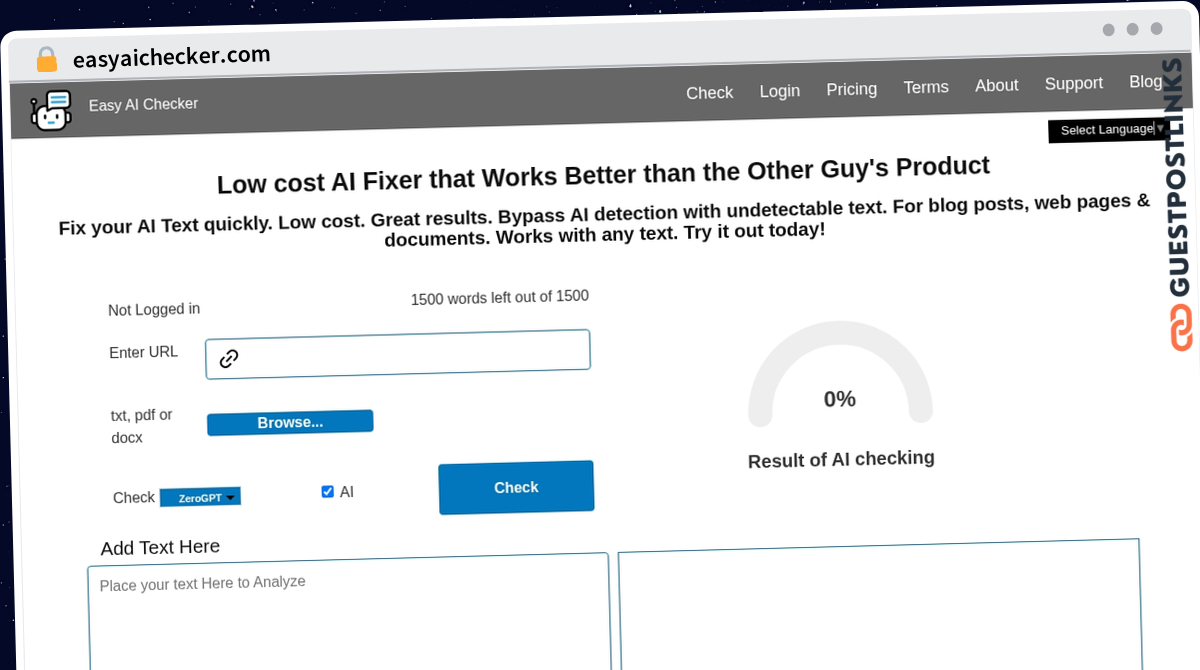Open the Support page
This screenshot has width=1200, height=670.
(1074, 83)
